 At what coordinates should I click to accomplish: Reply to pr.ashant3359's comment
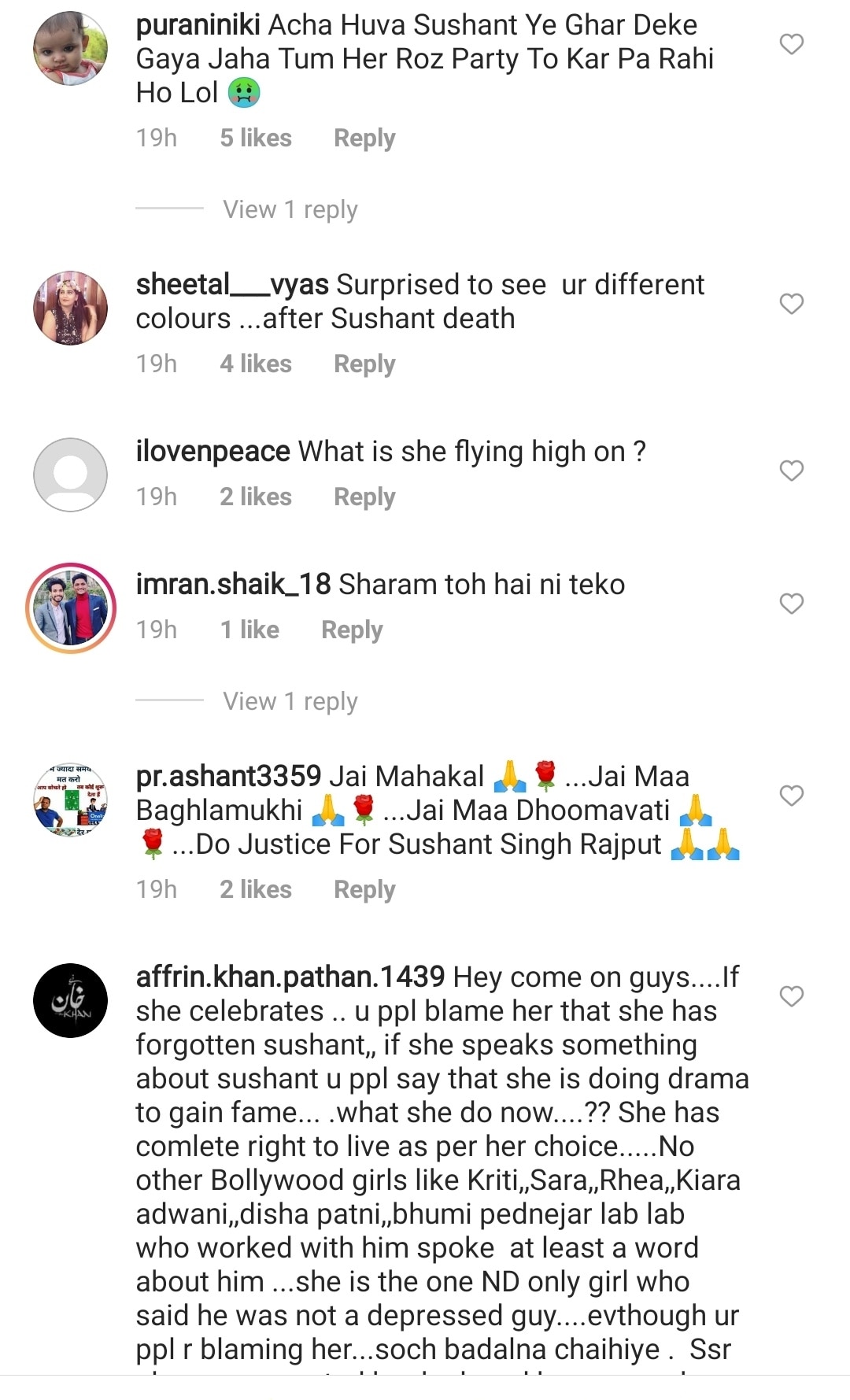point(364,889)
